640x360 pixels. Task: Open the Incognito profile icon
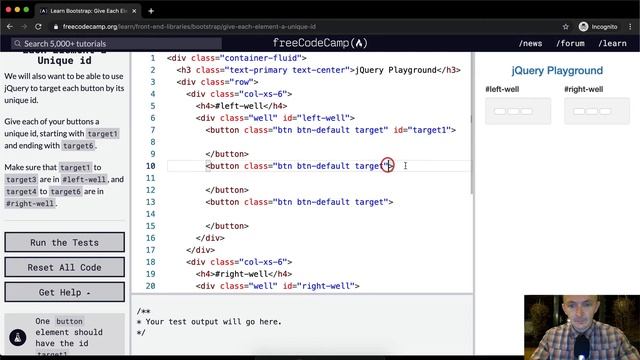coord(583,27)
